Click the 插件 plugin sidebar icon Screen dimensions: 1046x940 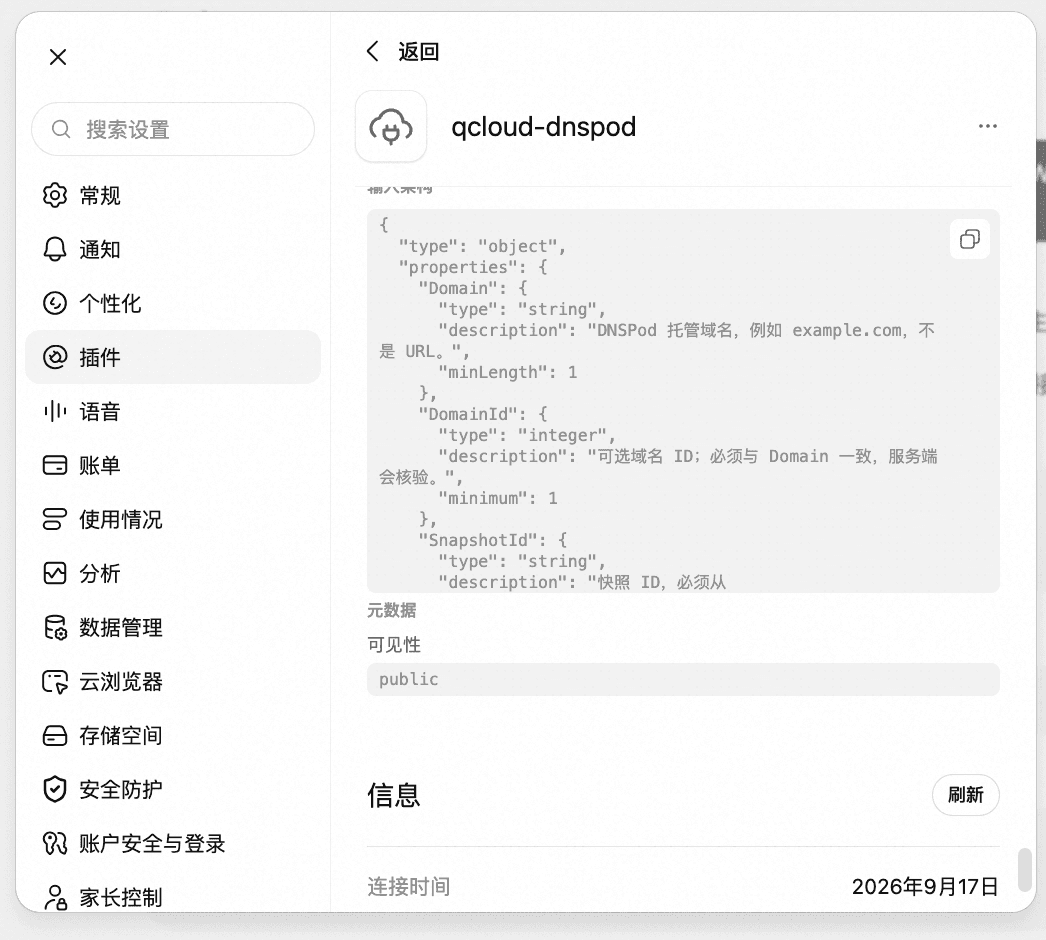[55, 357]
